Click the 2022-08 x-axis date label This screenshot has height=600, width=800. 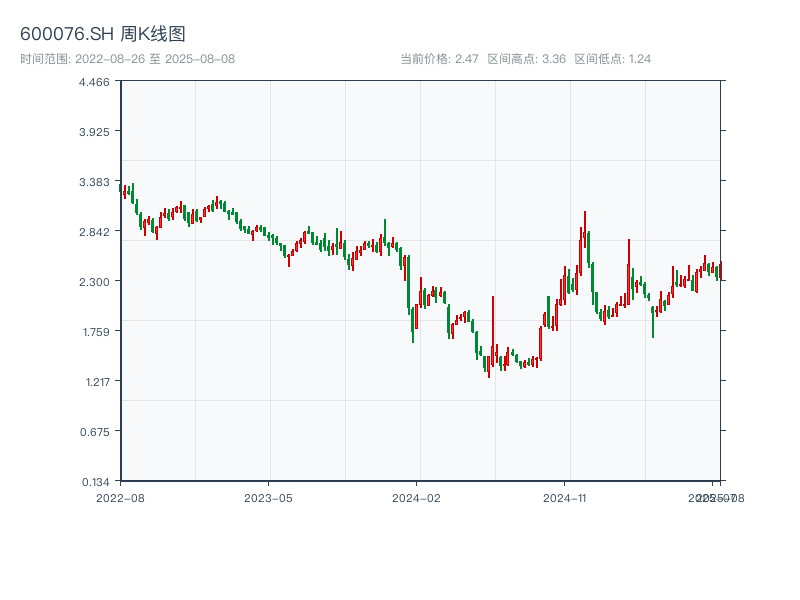pos(120,497)
